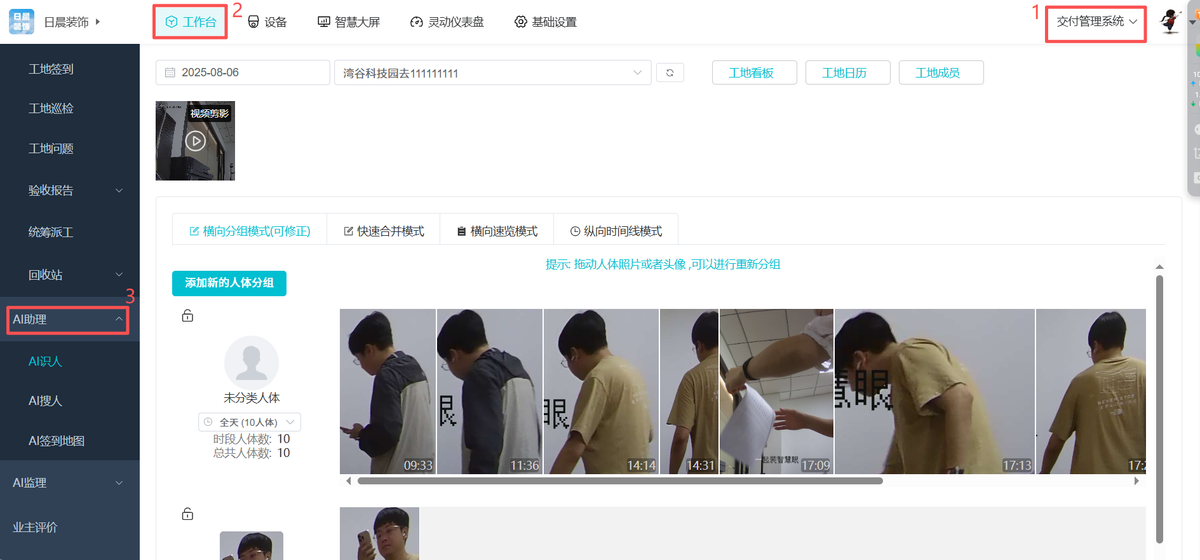Open the photo timestamped 11:36
The height and width of the screenshot is (560, 1200).
click(490, 391)
